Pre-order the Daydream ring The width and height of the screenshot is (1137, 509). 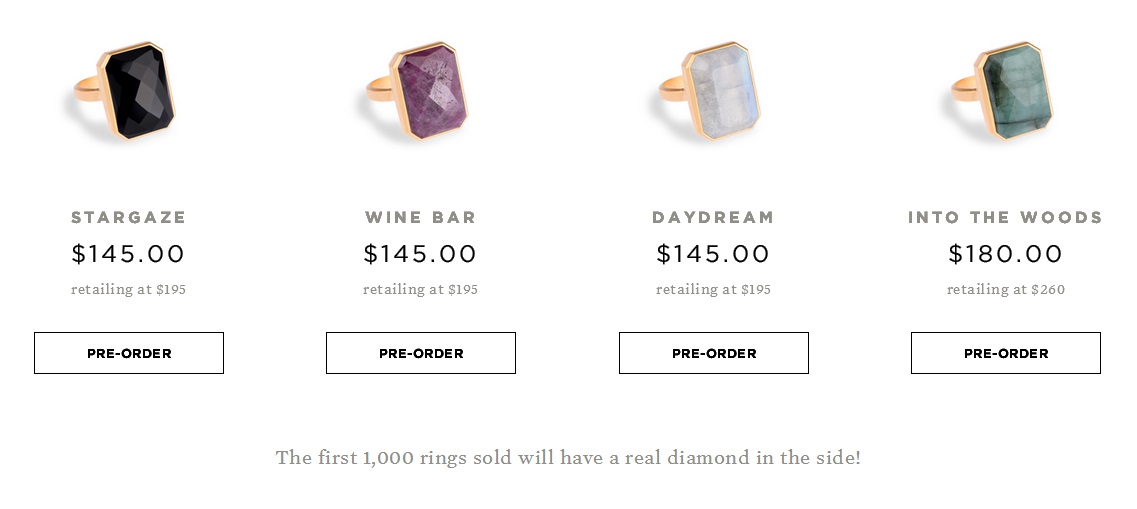714,353
